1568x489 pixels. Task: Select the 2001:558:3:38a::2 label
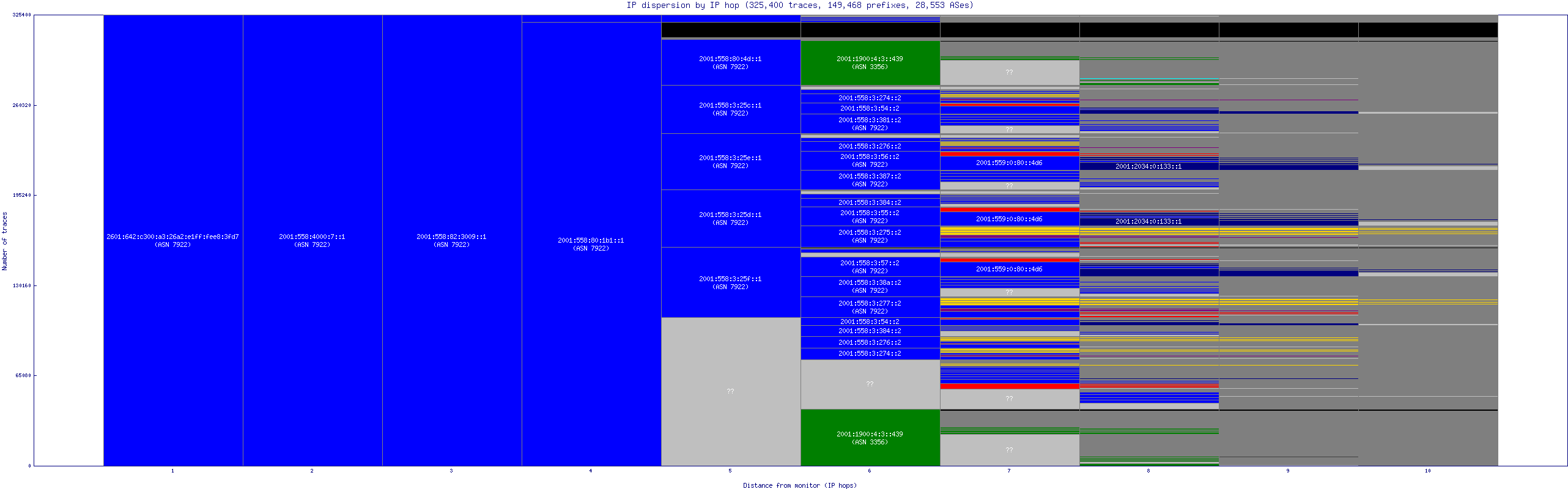pyautogui.click(x=870, y=287)
